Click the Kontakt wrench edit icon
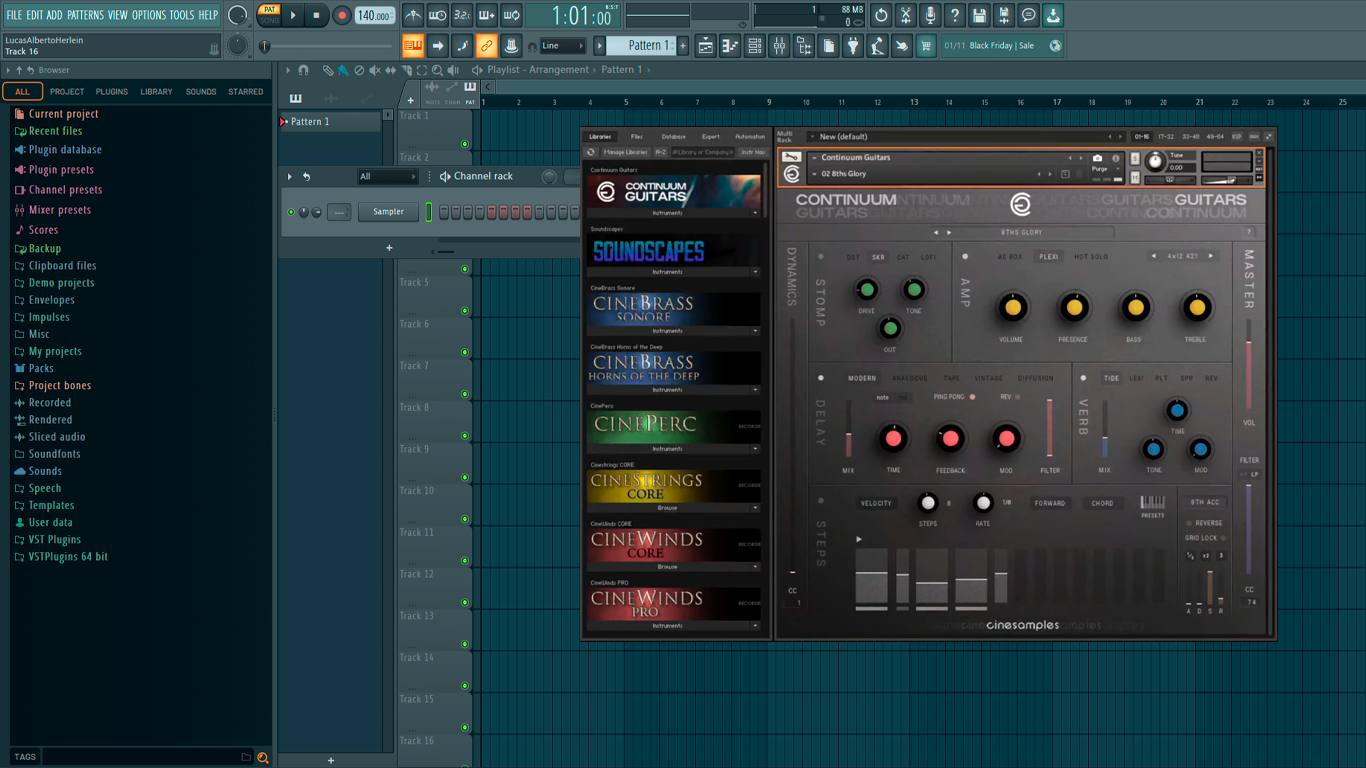 [x=791, y=158]
